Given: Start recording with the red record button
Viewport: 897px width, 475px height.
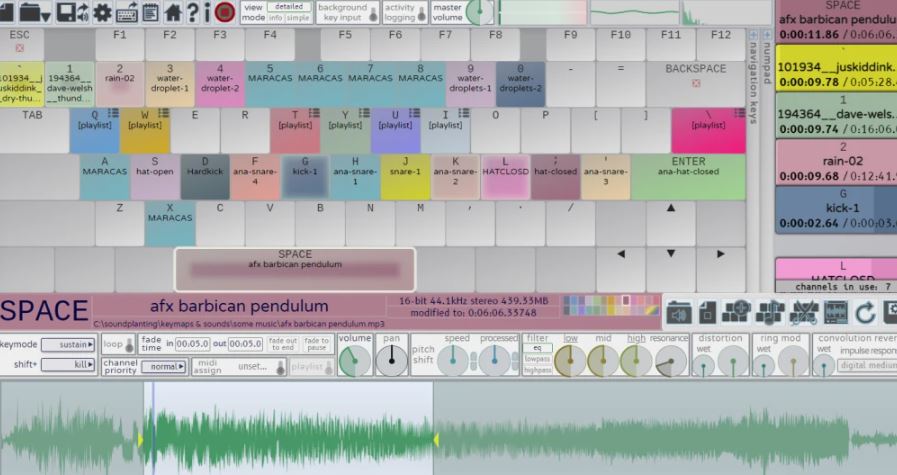Looking at the screenshot, I should (x=225, y=12).
